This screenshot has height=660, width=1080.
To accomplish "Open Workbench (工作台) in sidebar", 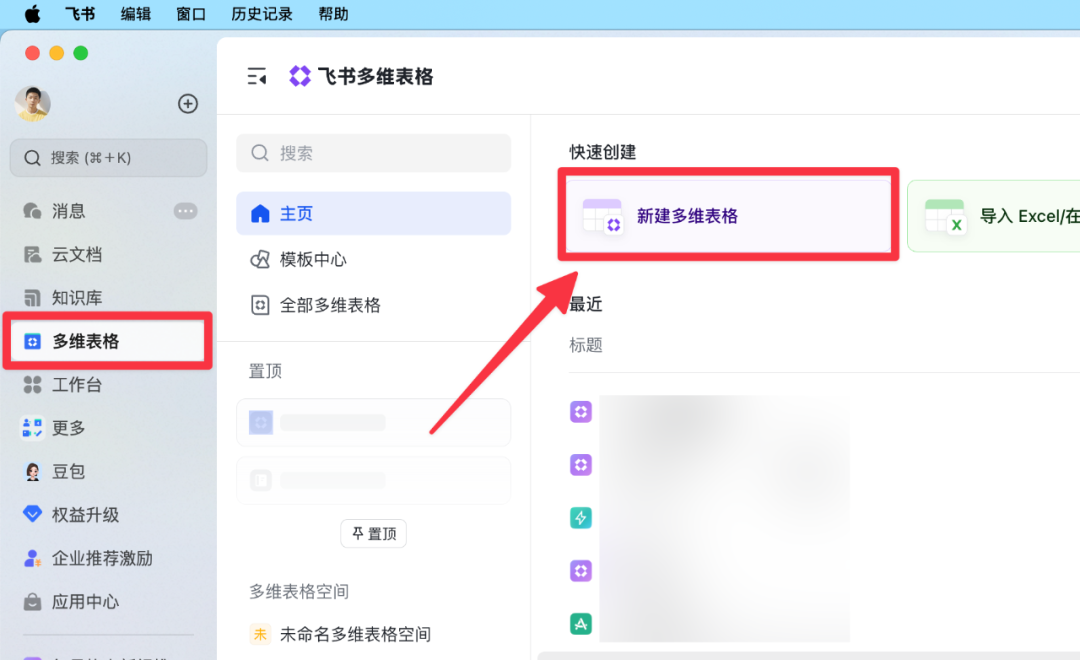I will 77,385.
